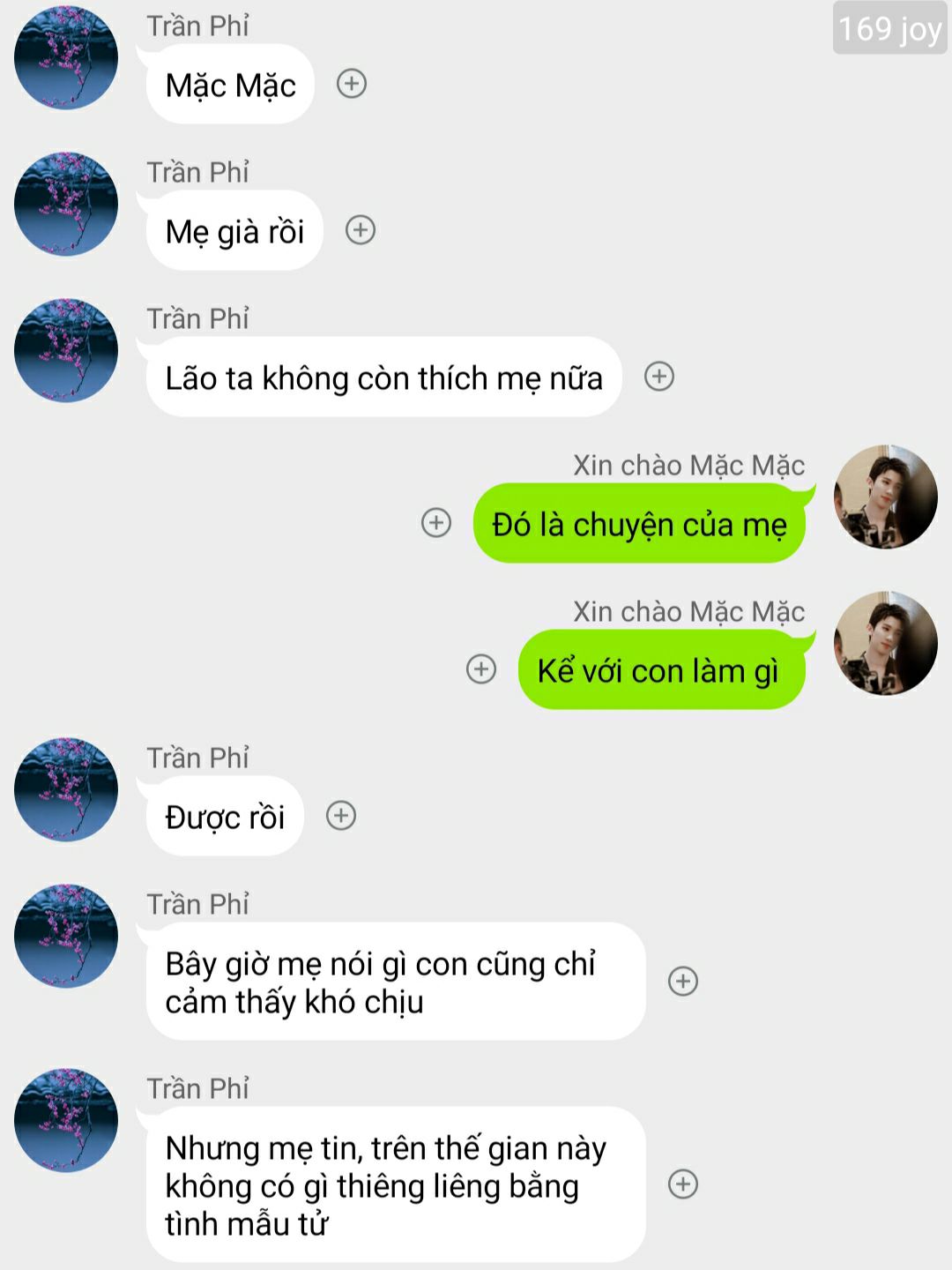This screenshot has width=952, height=1270.
Task: Open Trần Phỉ avatar beside "Bây giờ mẹ nói gì" message
Action: coord(66,936)
